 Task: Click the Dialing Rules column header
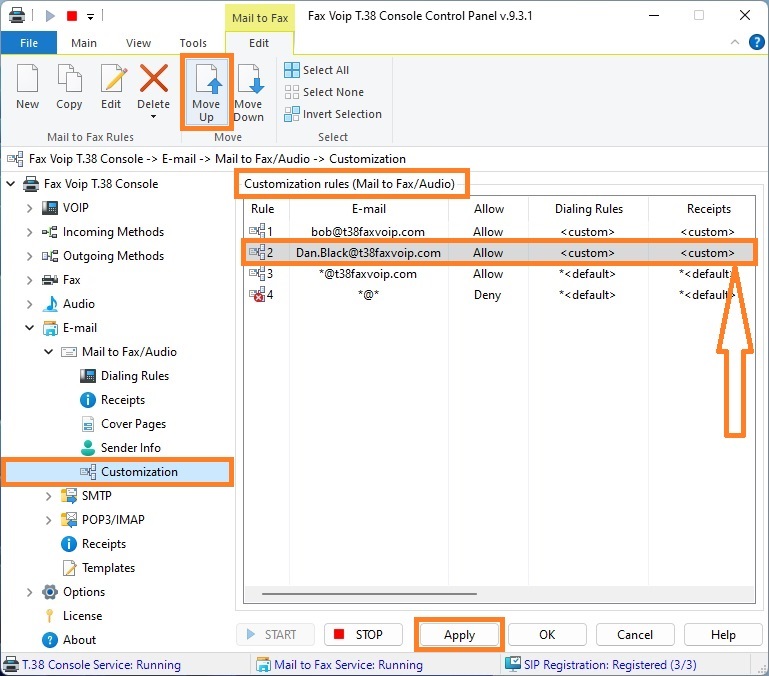coord(589,209)
